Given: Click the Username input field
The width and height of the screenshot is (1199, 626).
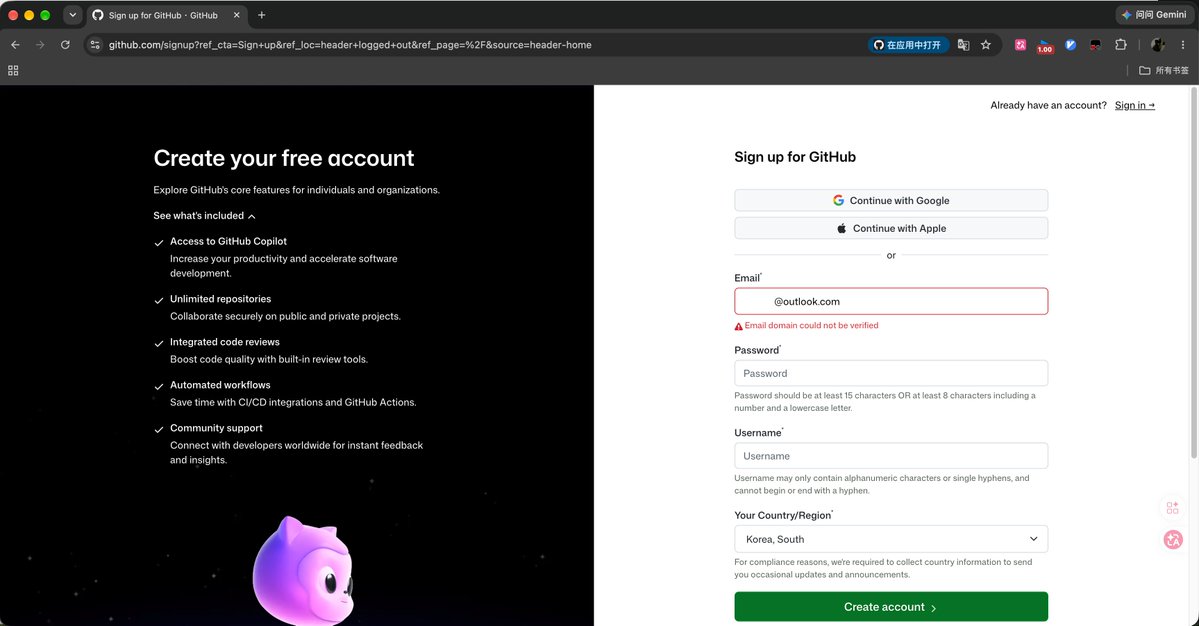Looking at the screenshot, I should pyautogui.click(x=891, y=456).
